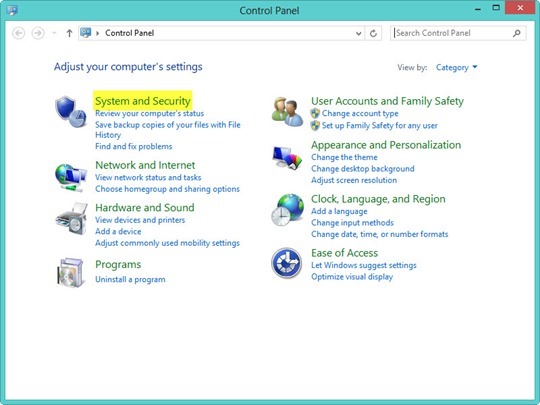Open the Ease of Access heading

point(344,253)
